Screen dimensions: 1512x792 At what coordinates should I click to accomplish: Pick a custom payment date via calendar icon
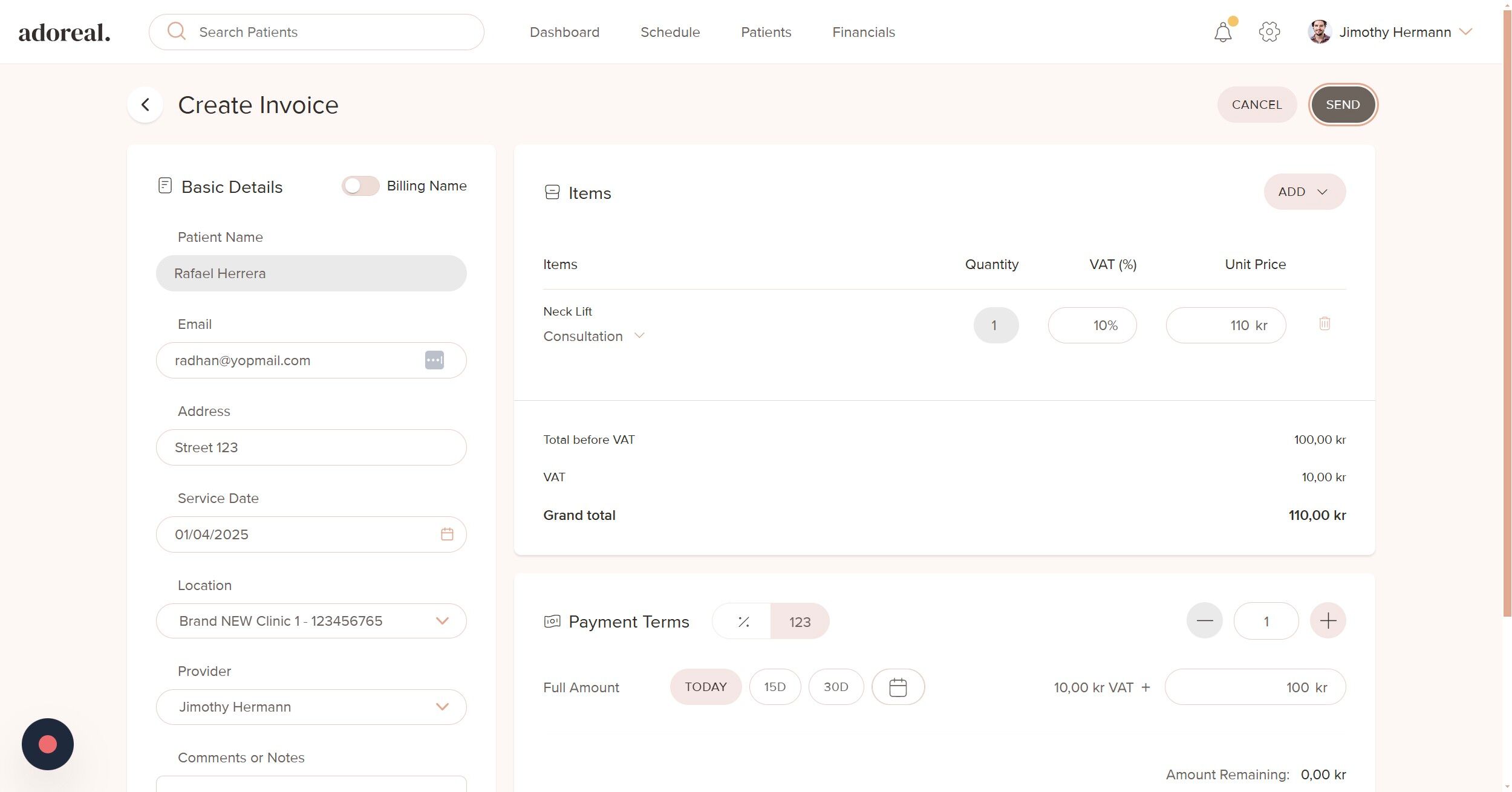pos(898,687)
